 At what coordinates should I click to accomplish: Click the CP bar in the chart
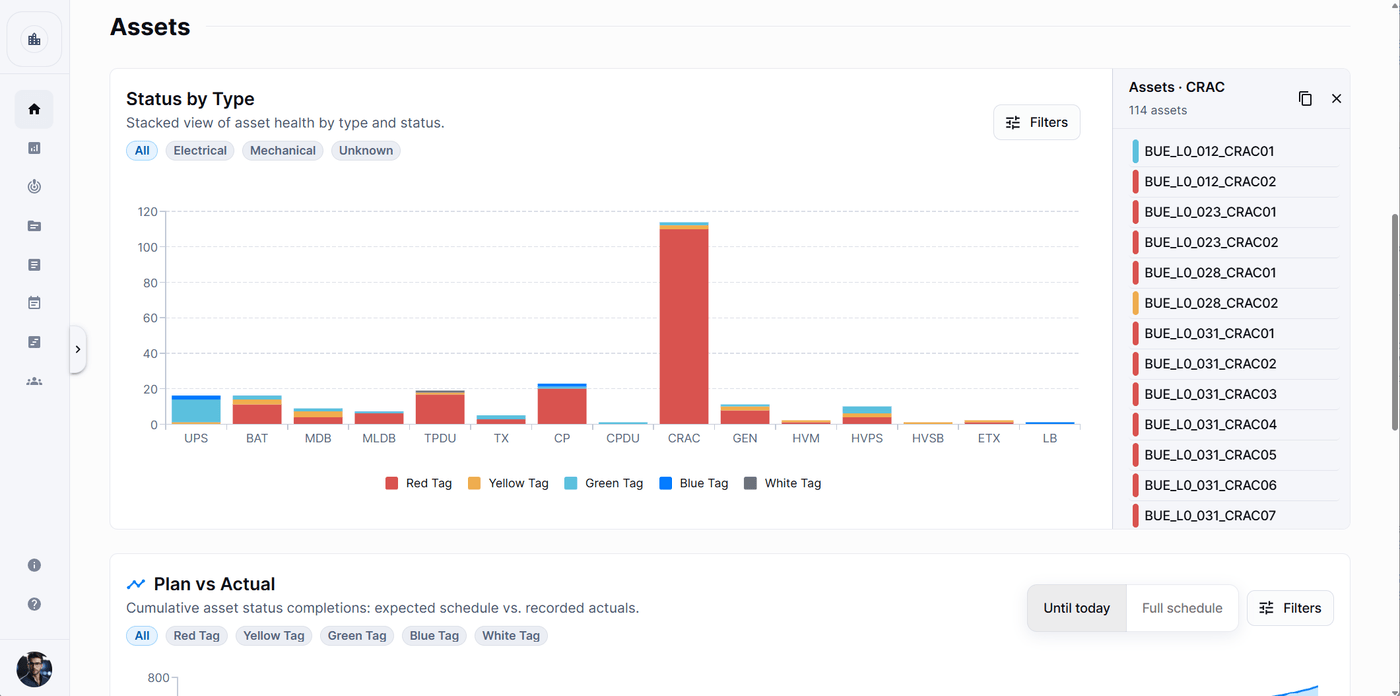click(x=562, y=404)
